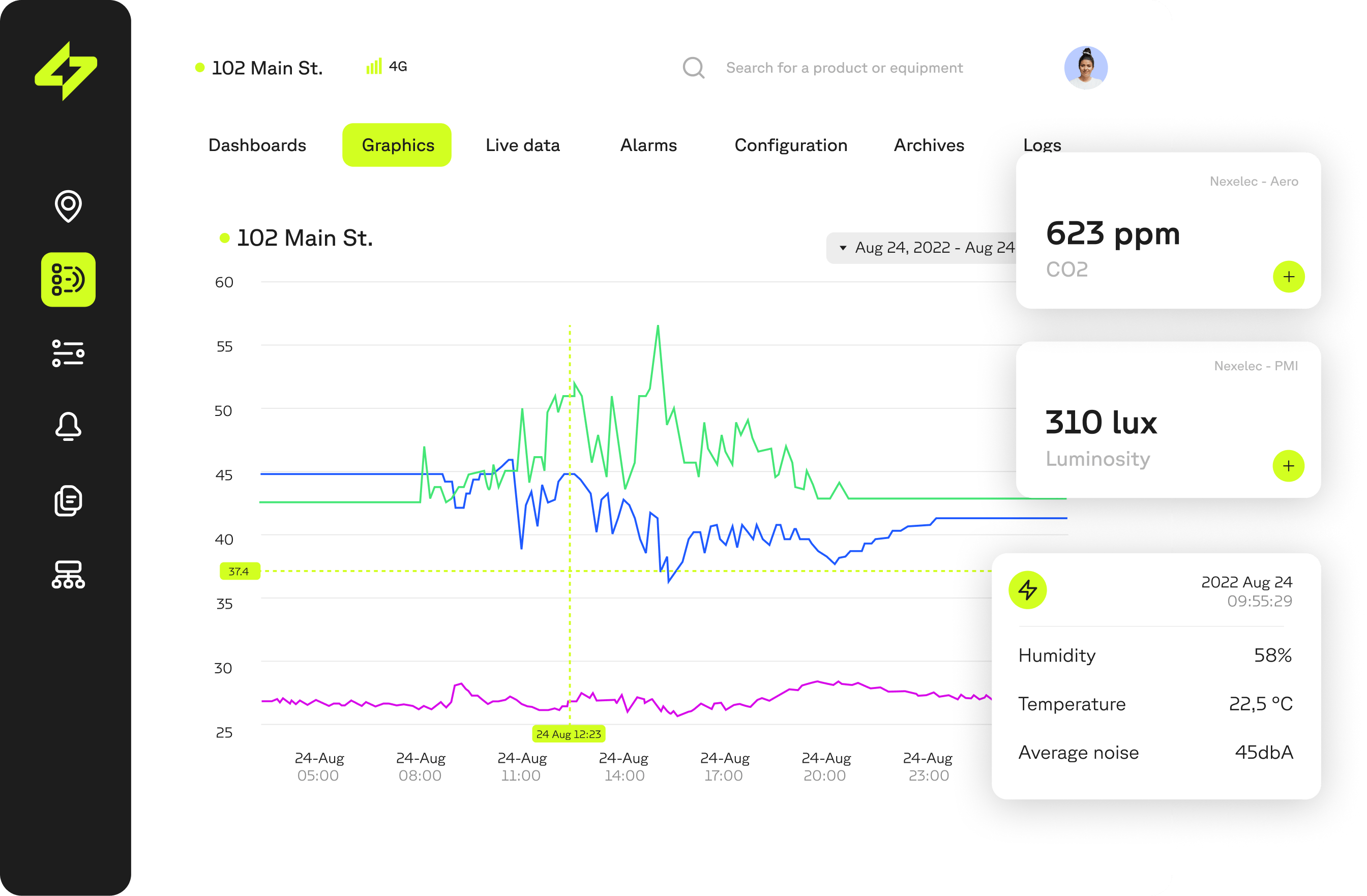
Task: Switch to the Live data tab
Action: click(522, 145)
